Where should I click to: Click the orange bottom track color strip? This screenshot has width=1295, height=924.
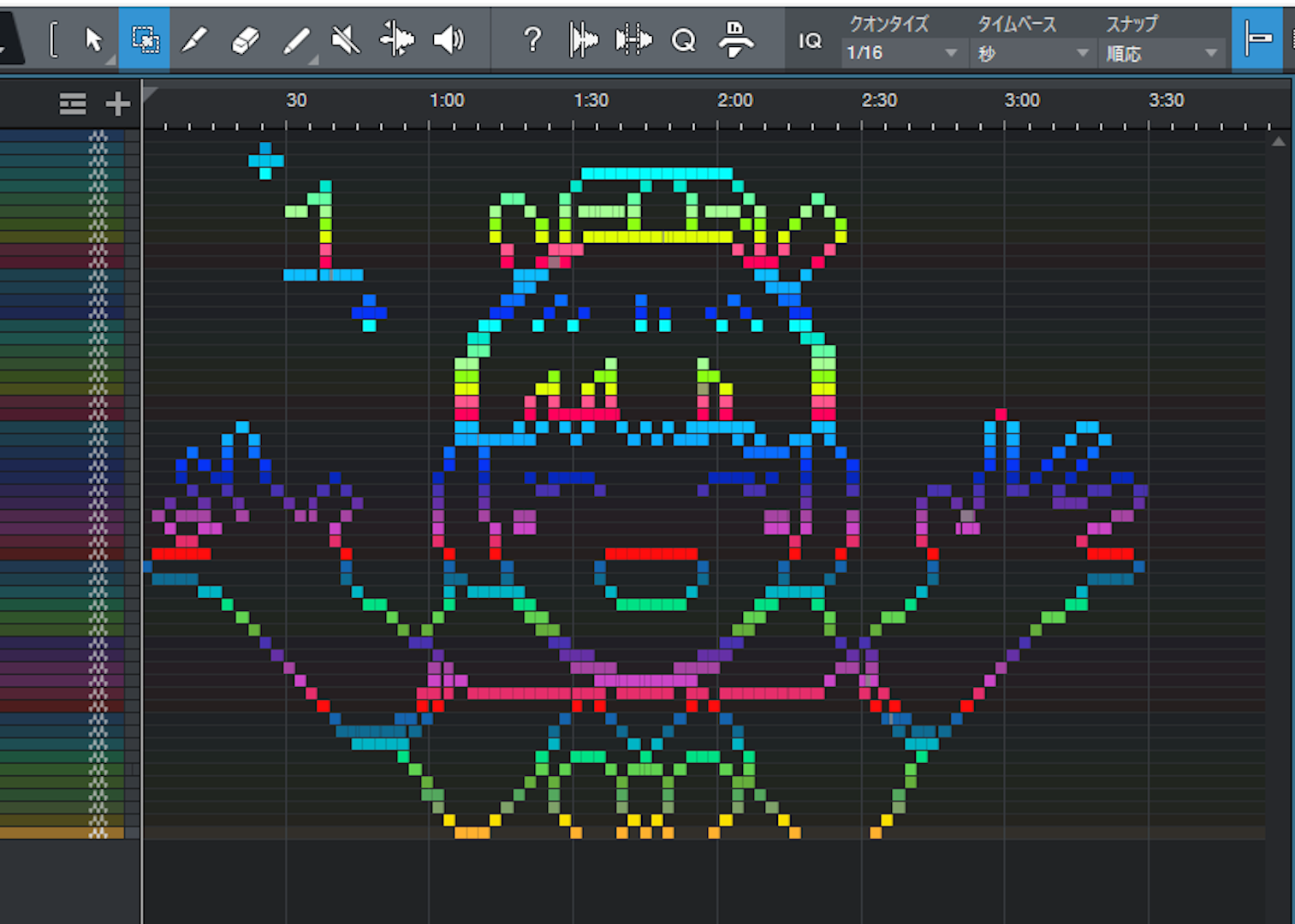tap(62, 832)
